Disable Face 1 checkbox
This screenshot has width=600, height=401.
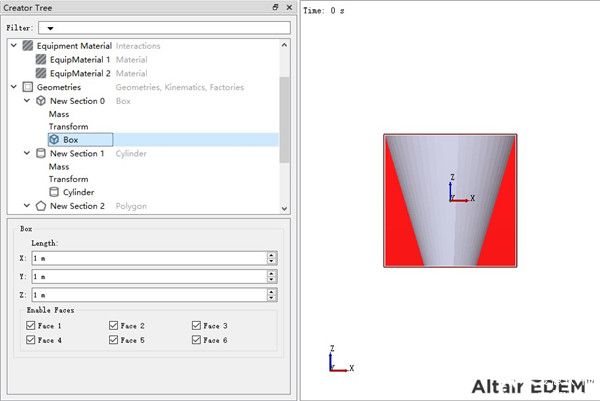click(32, 326)
